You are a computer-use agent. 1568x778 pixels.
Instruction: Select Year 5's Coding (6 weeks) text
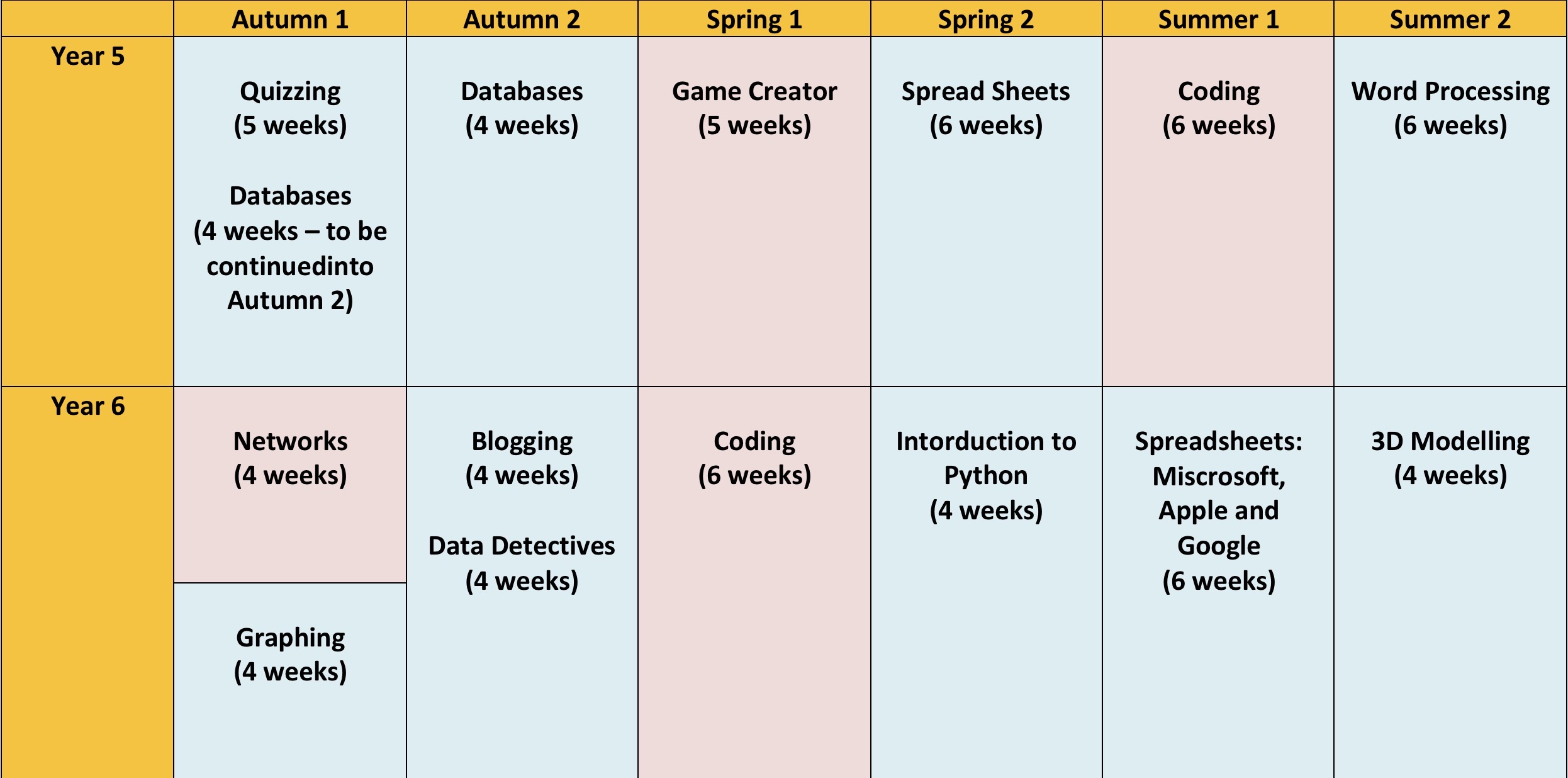[1218, 108]
